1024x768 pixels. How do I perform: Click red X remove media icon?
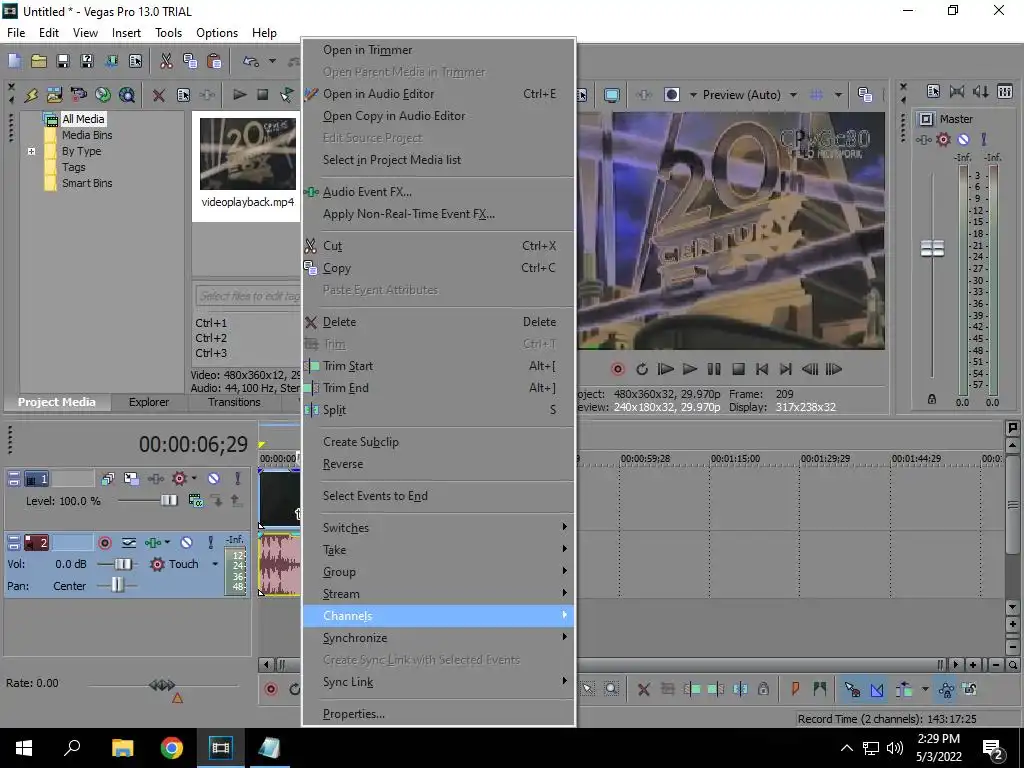tap(159, 95)
